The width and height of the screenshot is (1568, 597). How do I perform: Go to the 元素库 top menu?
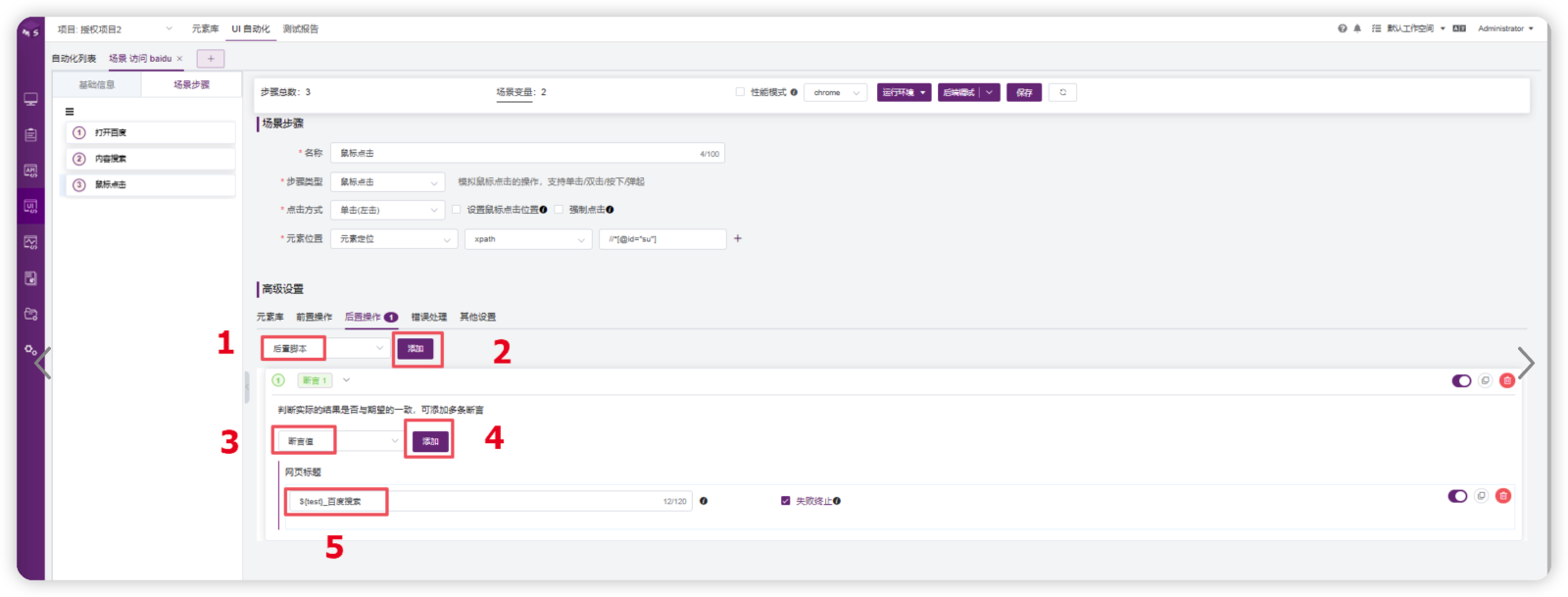click(206, 29)
